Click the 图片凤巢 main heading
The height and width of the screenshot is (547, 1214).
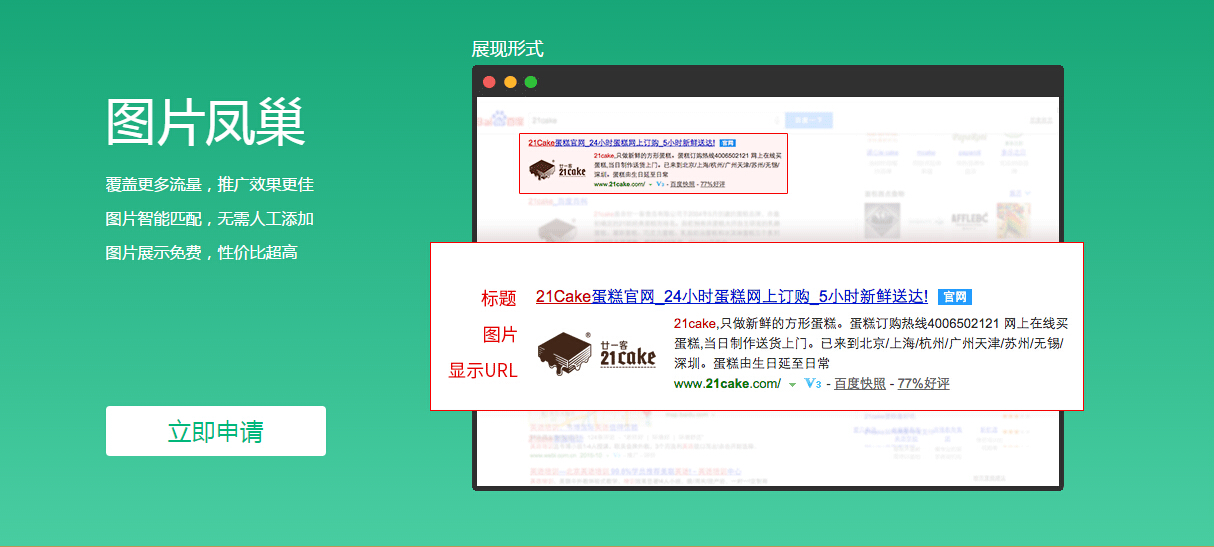(205, 124)
